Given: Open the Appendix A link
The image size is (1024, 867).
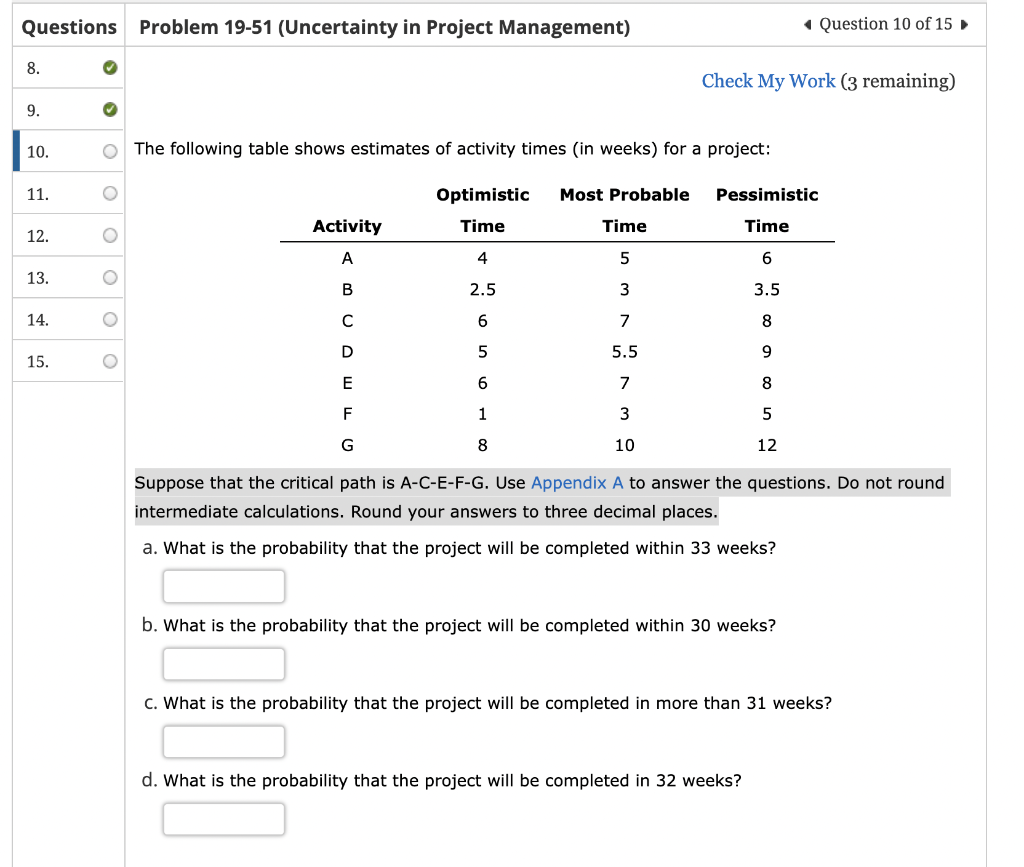Looking at the screenshot, I should click(577, 482).
